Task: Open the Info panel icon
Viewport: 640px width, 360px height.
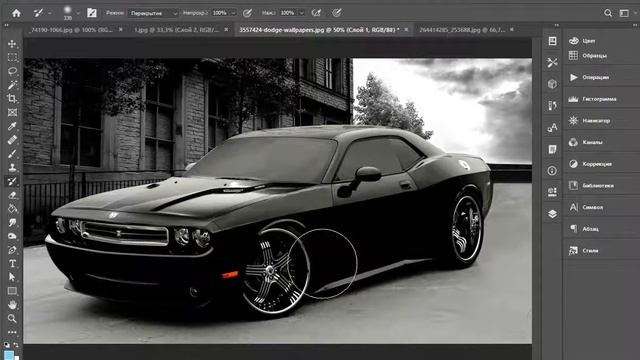Action: (x=552, y=171)
